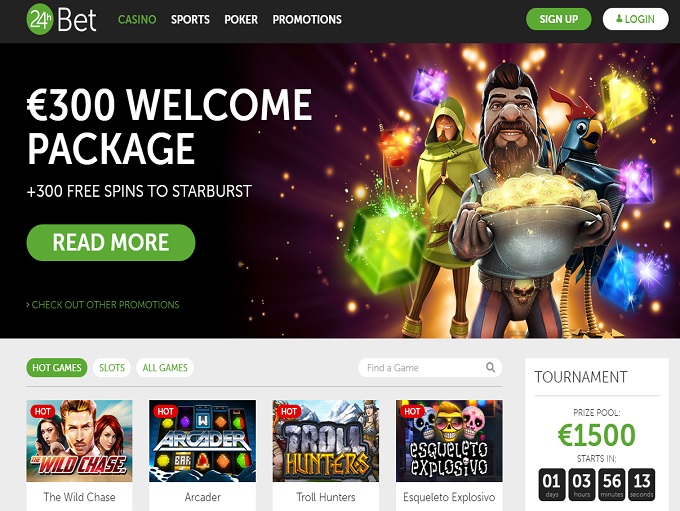Click the Sign Up button
The height and width of the screenshot is (511, 680).
pyautogui.click(x=559, y=19)
